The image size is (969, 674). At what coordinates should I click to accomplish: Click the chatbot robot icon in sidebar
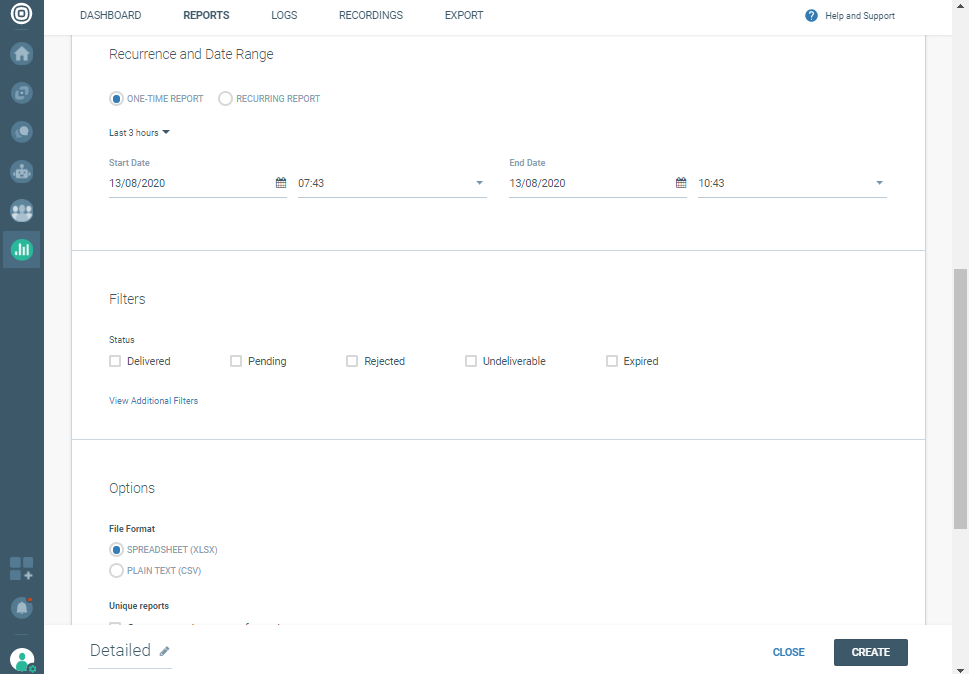[x=21, y=171]
